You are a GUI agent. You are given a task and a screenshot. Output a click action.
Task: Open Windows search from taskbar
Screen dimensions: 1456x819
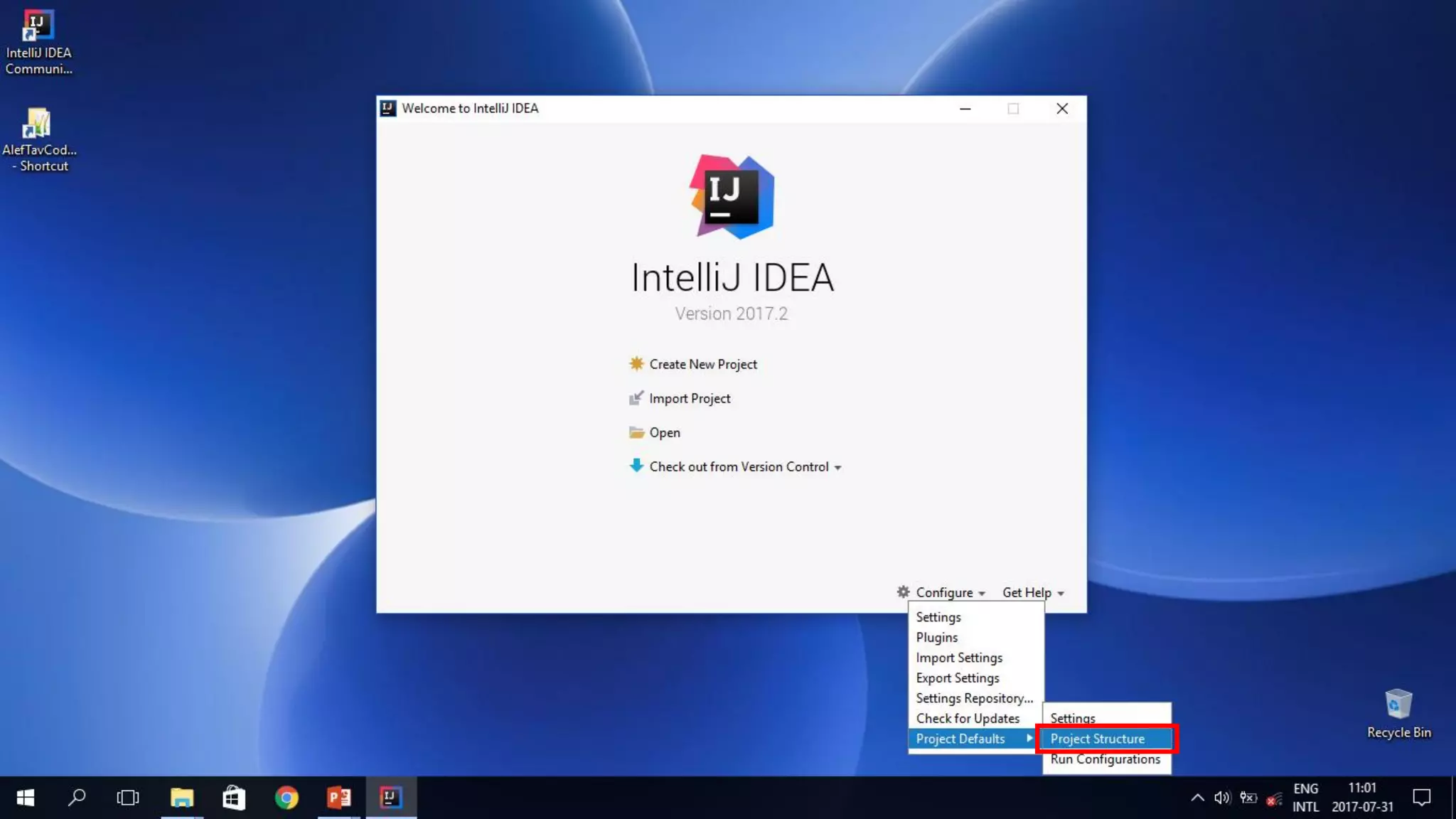coord(77,798)
